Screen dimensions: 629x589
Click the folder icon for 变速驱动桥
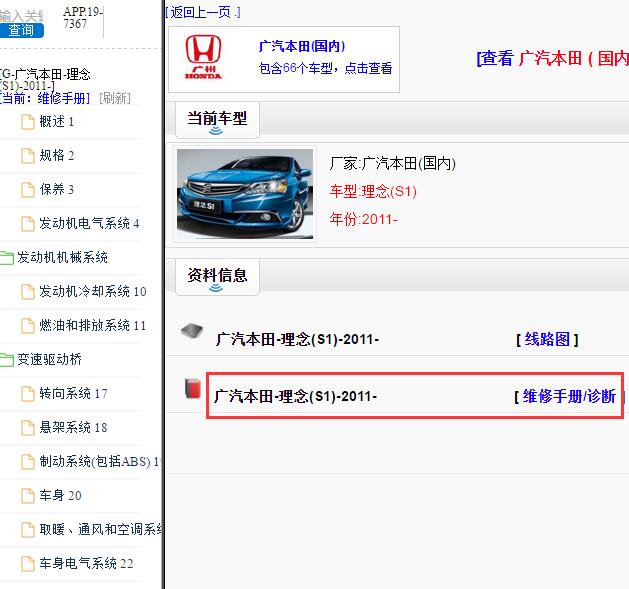click(x=7, y=359)
